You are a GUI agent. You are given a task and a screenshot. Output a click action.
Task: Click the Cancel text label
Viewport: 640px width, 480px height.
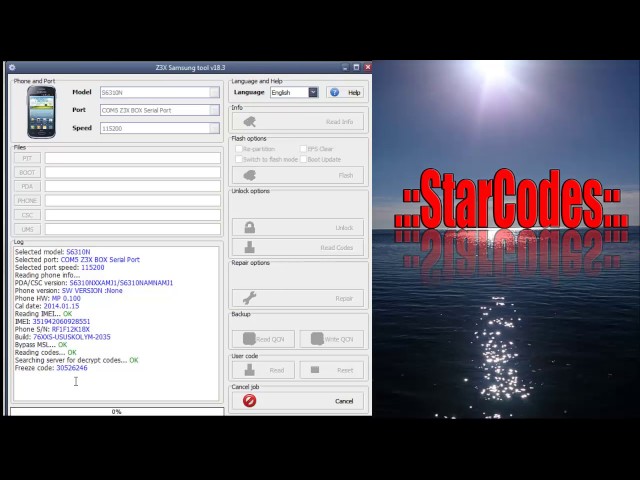click(344, 401)
